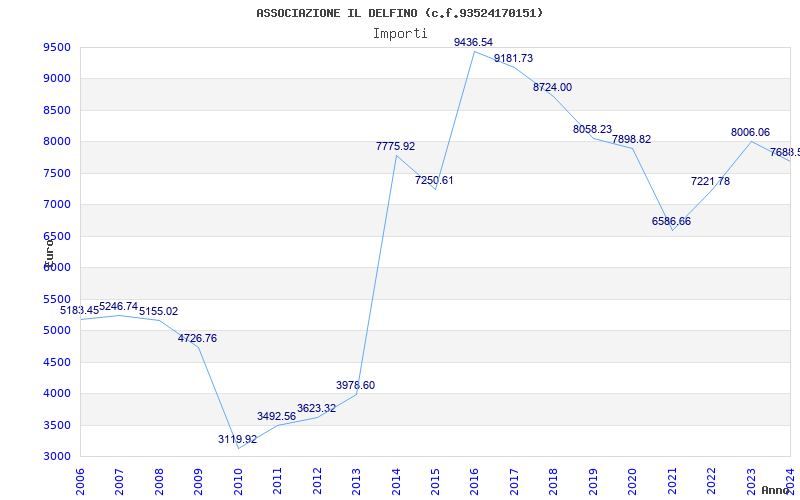Select the 9436.54 data label

click(x=473, y=42)
